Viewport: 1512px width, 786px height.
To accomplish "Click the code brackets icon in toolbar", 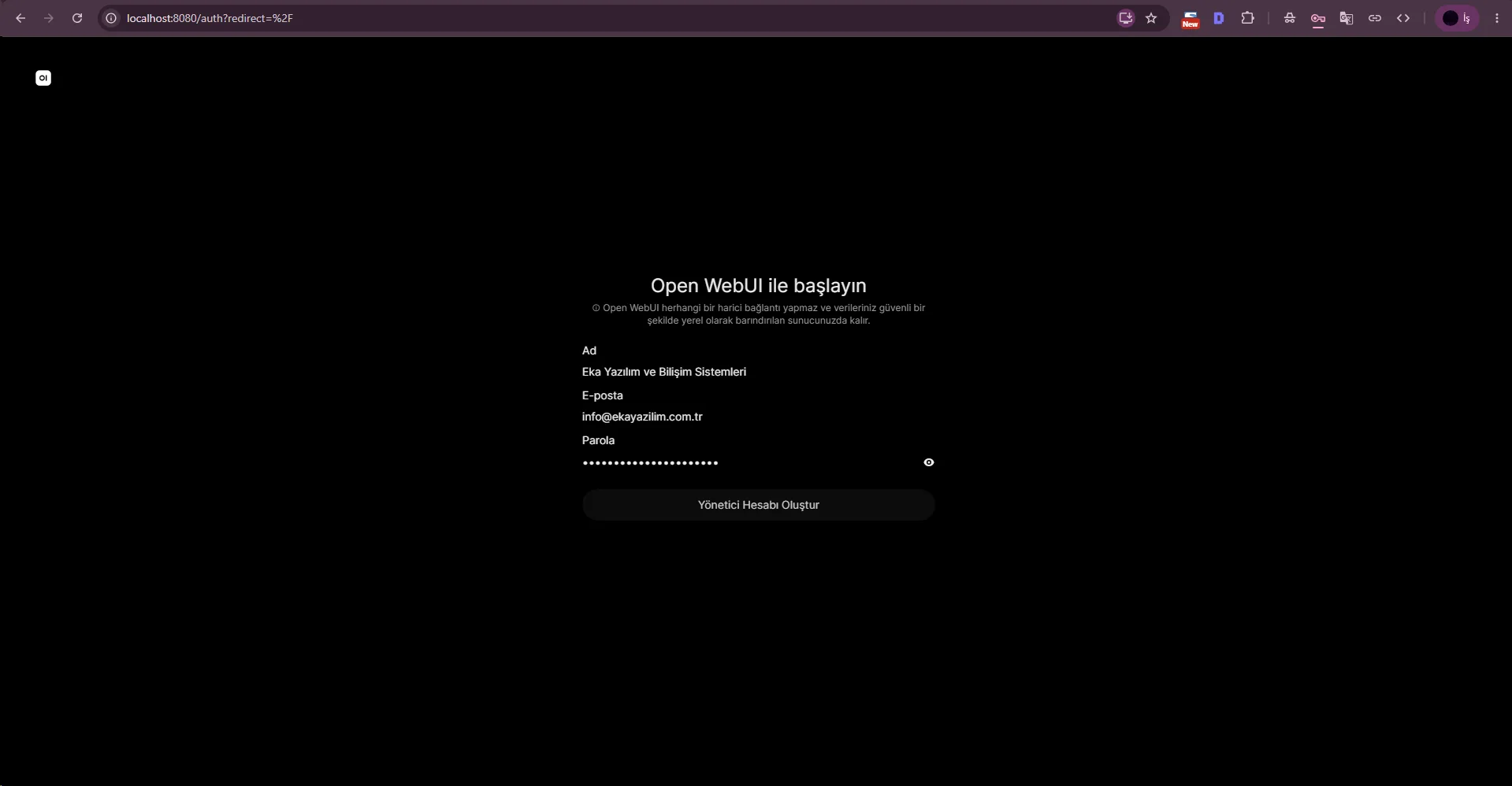I will coord(1403,18).
